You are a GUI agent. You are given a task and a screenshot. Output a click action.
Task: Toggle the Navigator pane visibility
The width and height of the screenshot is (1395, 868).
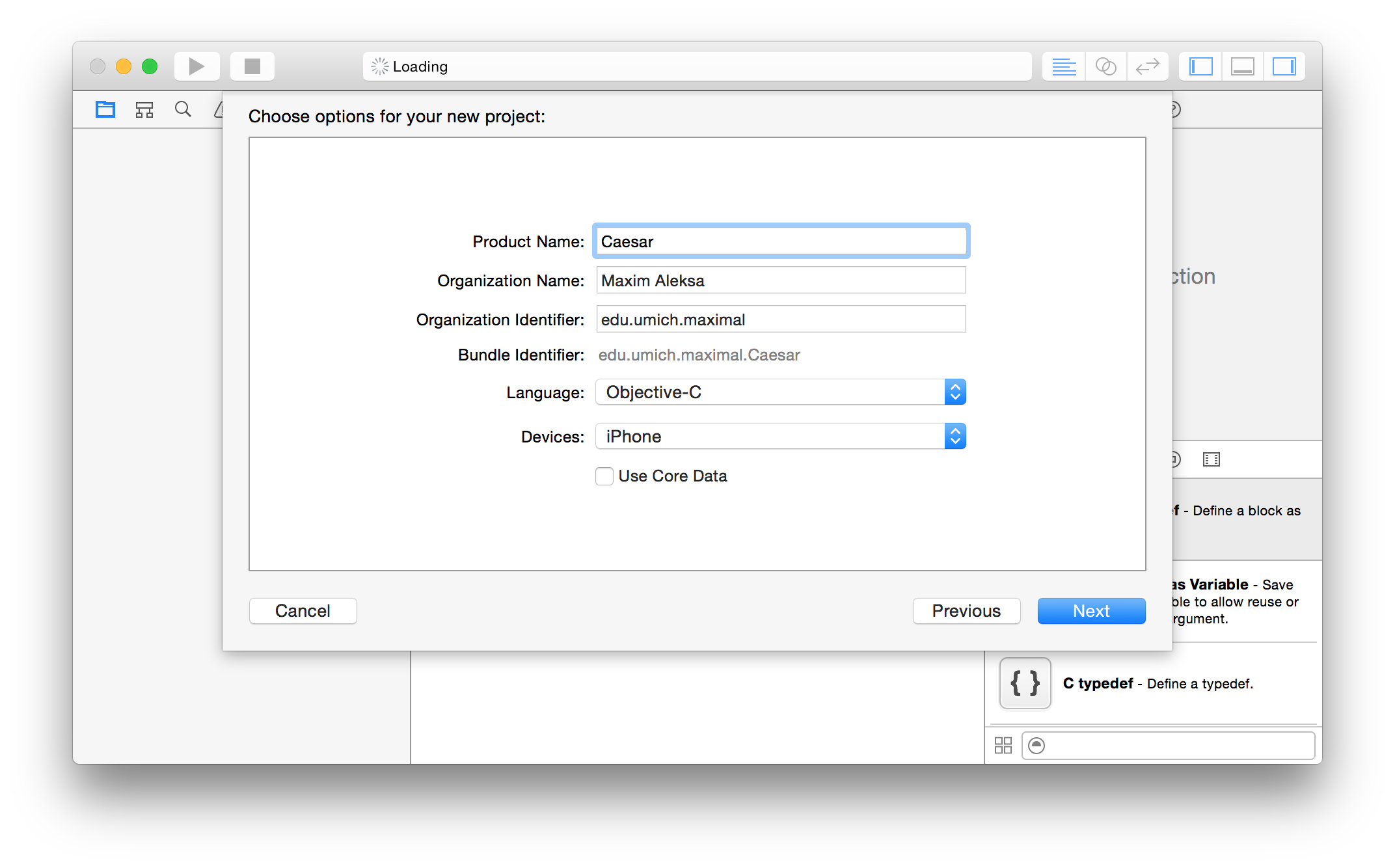tap(1201, 66)
